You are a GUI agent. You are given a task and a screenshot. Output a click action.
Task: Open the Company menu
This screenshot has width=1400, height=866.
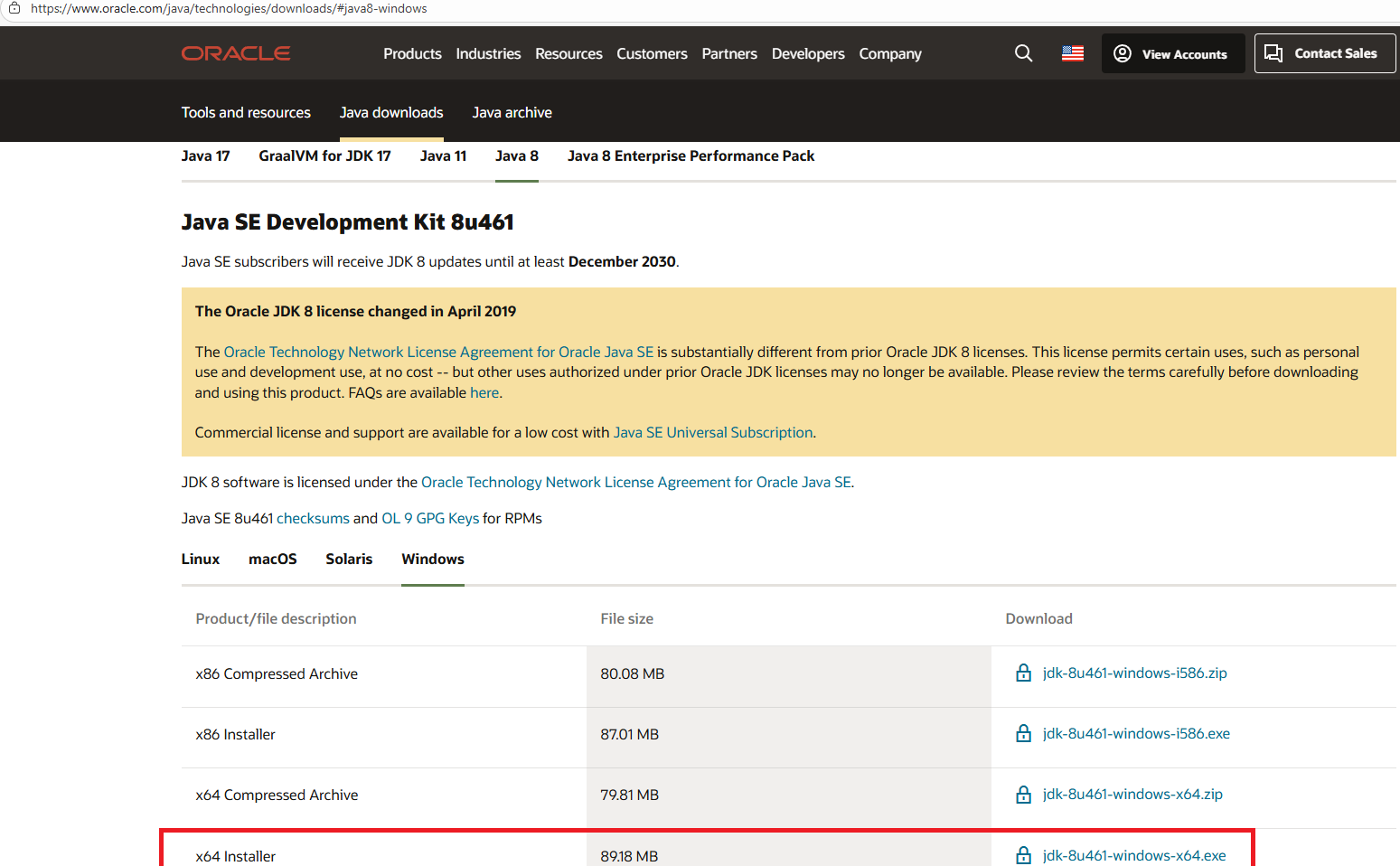[x=890, y=53]
